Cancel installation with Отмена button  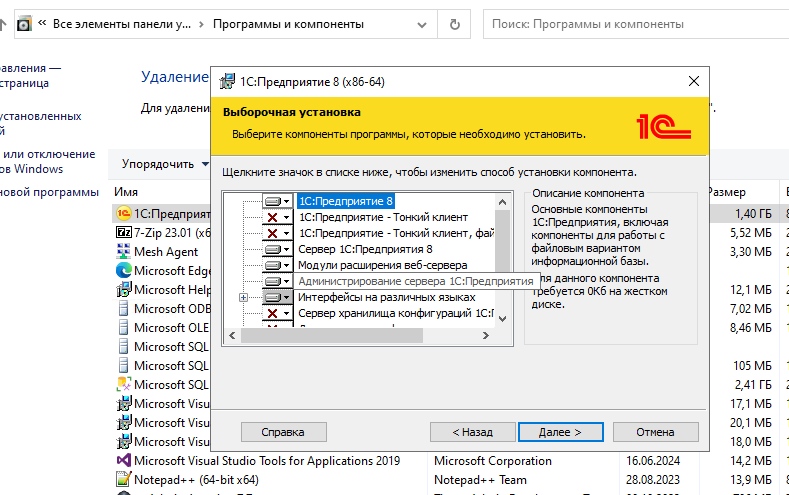(x=655, y=432)
